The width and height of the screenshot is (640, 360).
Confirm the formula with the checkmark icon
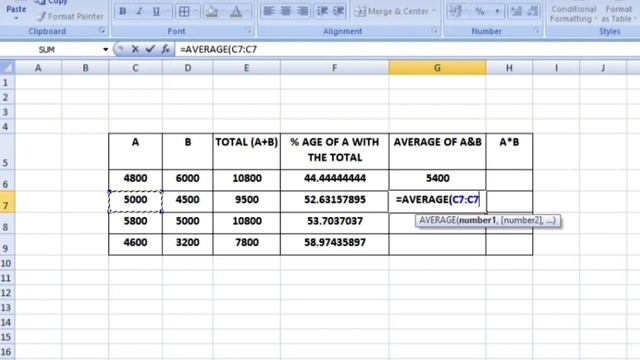tap(150, 49)
